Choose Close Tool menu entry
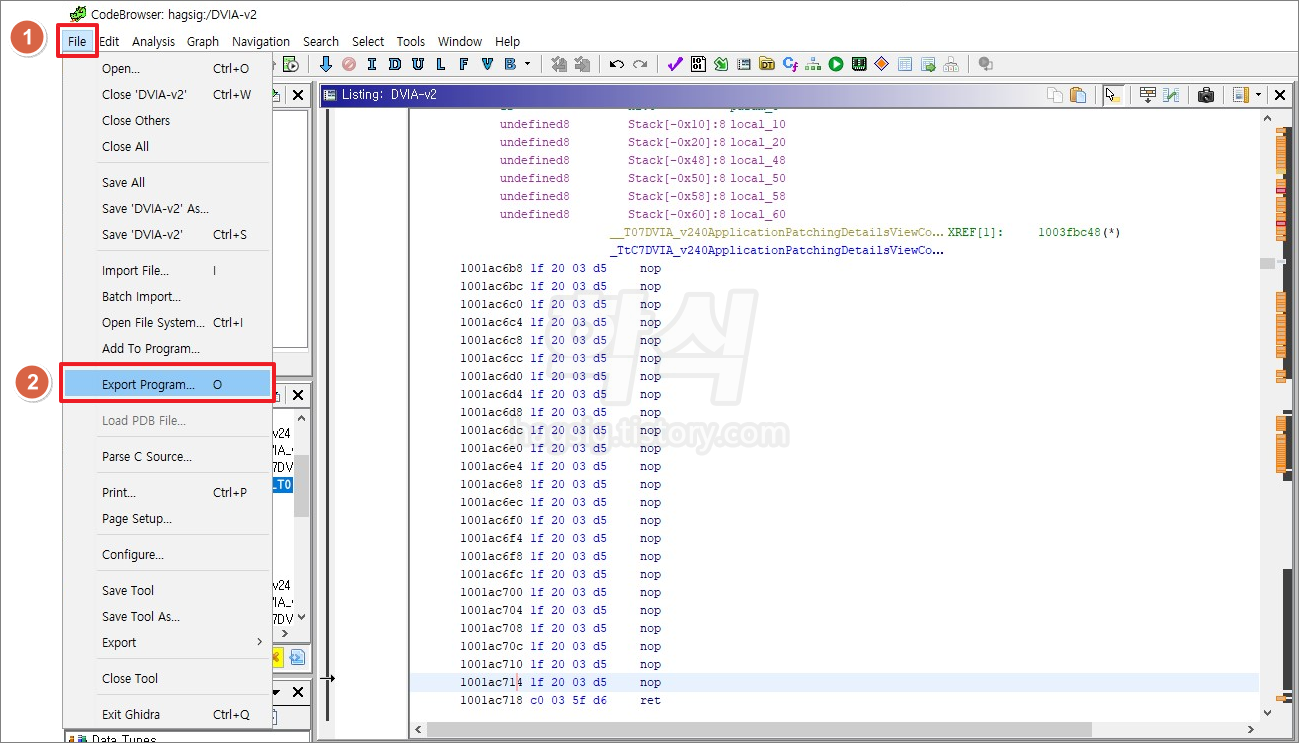The width and height of the screenshot is (1299, 743). (167, 679)
